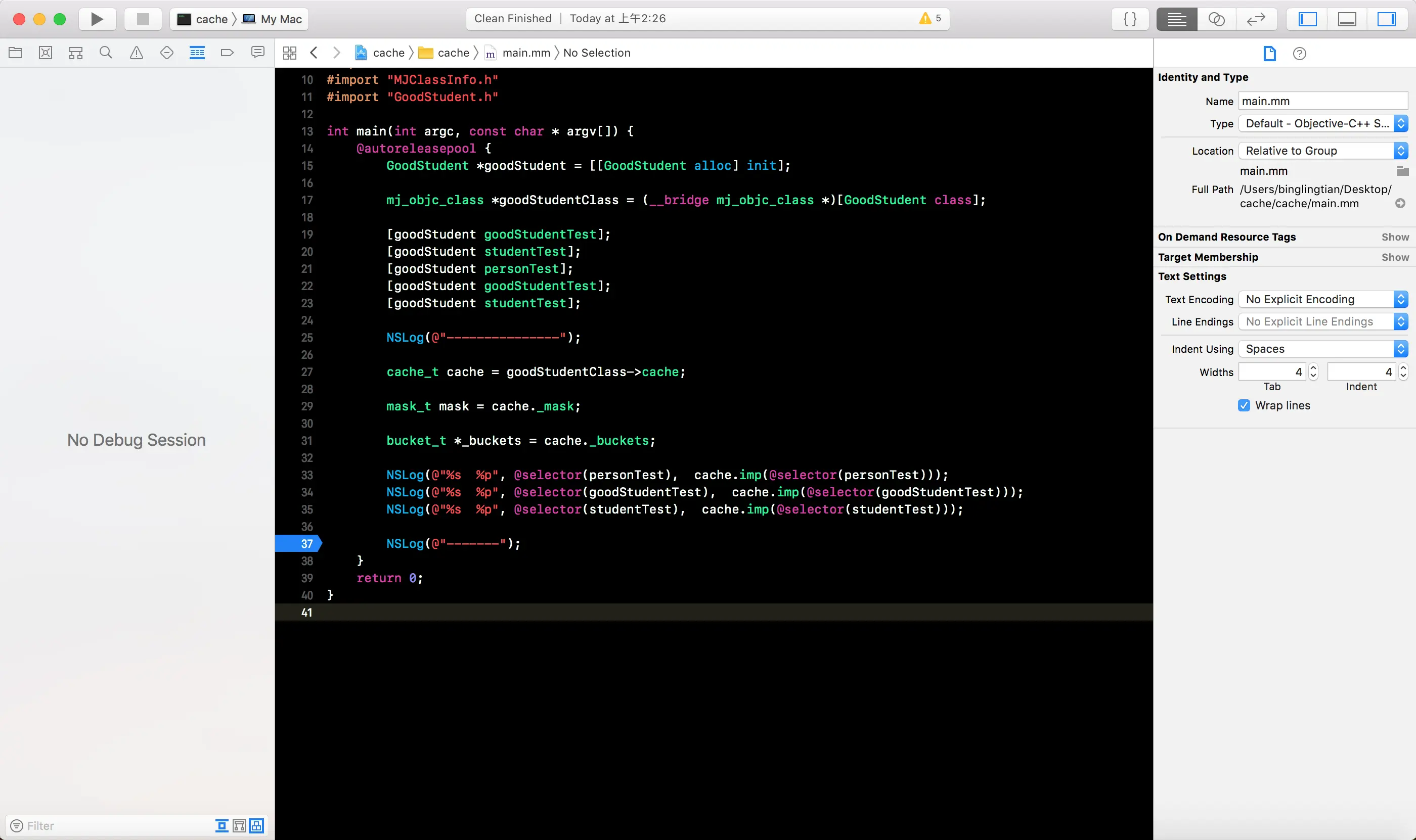Open the Indent Using Spaces dropdown
The width and height of the screenshot is (1416, 840).
(x=1323, y=349)
